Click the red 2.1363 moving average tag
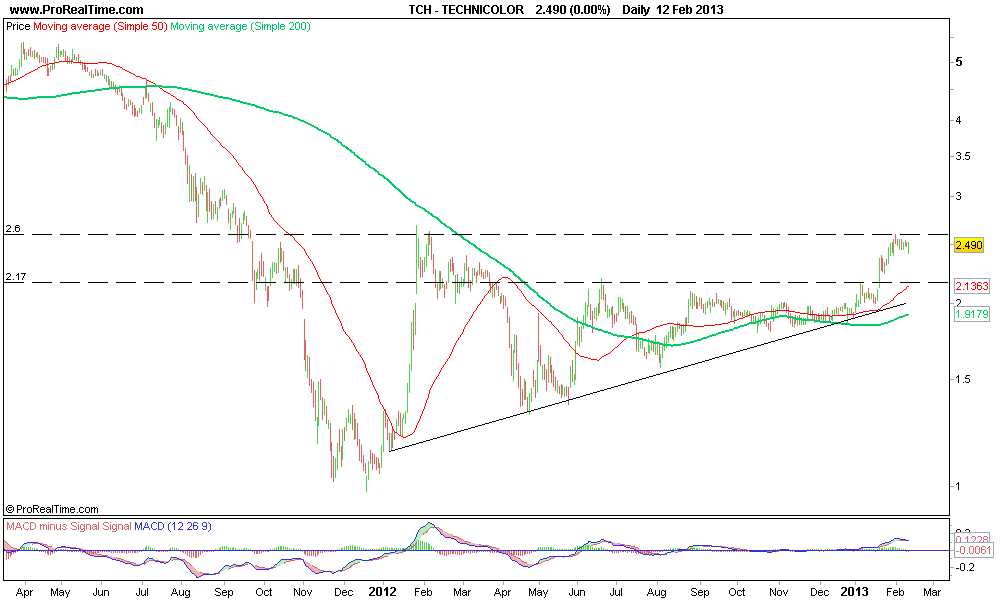The width and height of the screenshot is (1000, 600). point(971,286)
